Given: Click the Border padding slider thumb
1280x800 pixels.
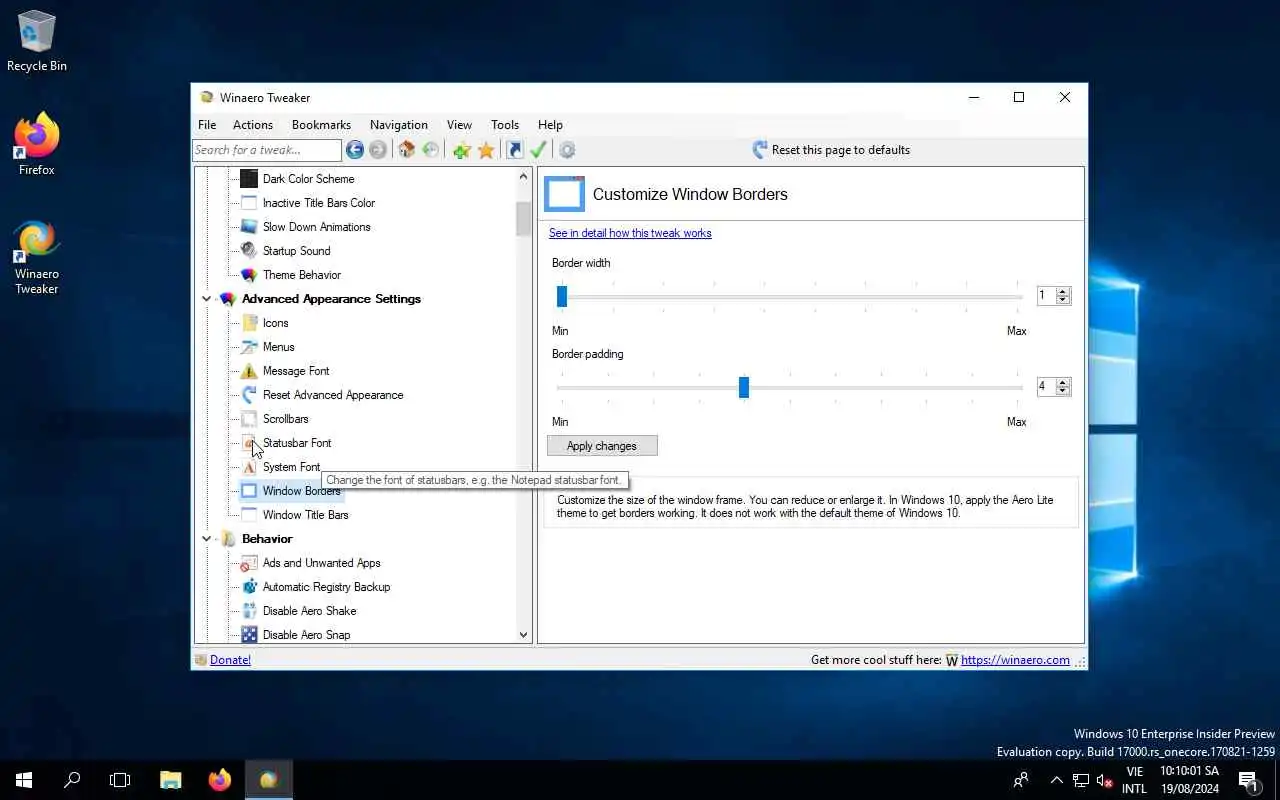Looking at the screenshot, I should (x=744, y=387).
